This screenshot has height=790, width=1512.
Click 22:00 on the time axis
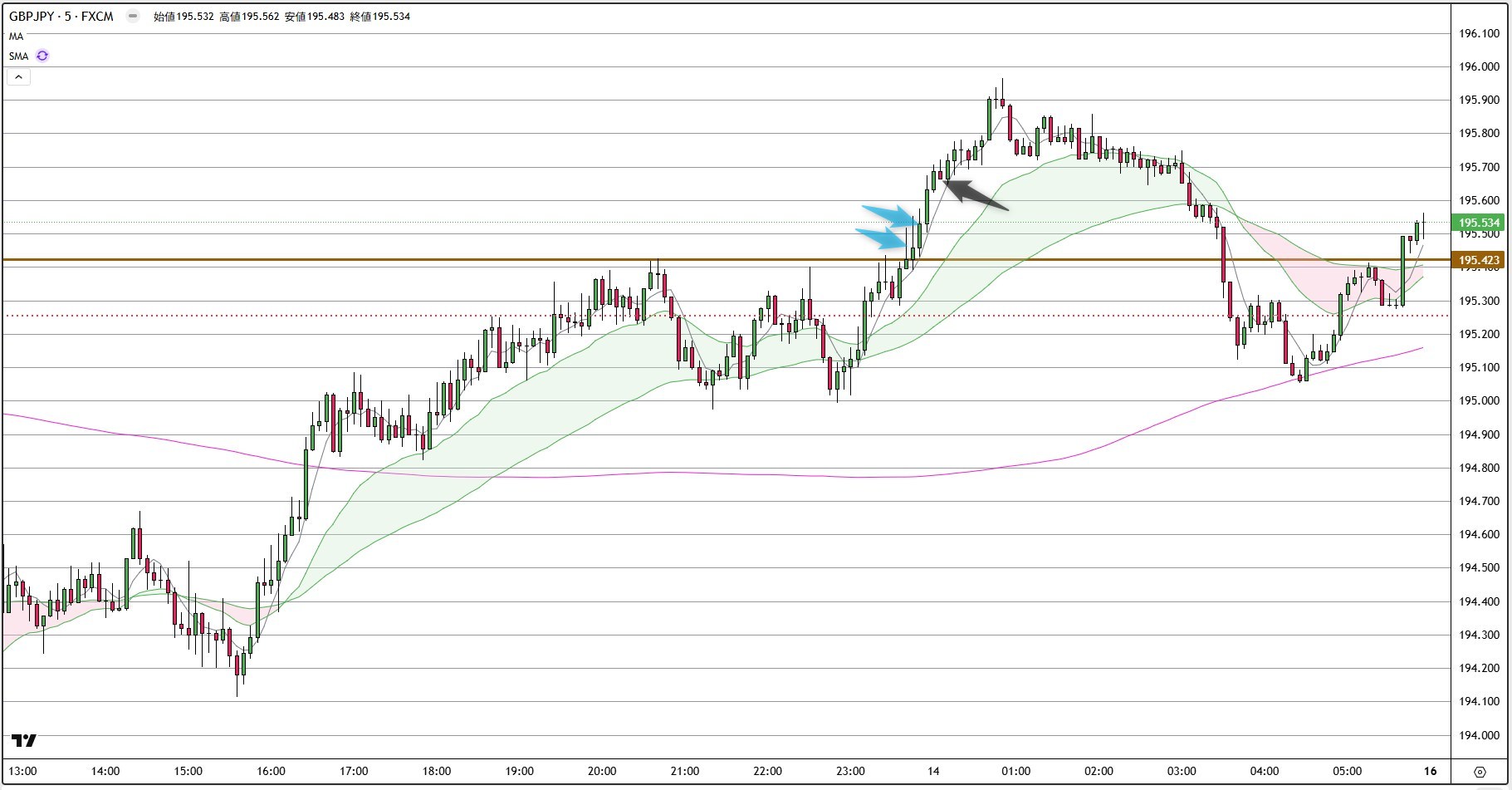point(768,771)
